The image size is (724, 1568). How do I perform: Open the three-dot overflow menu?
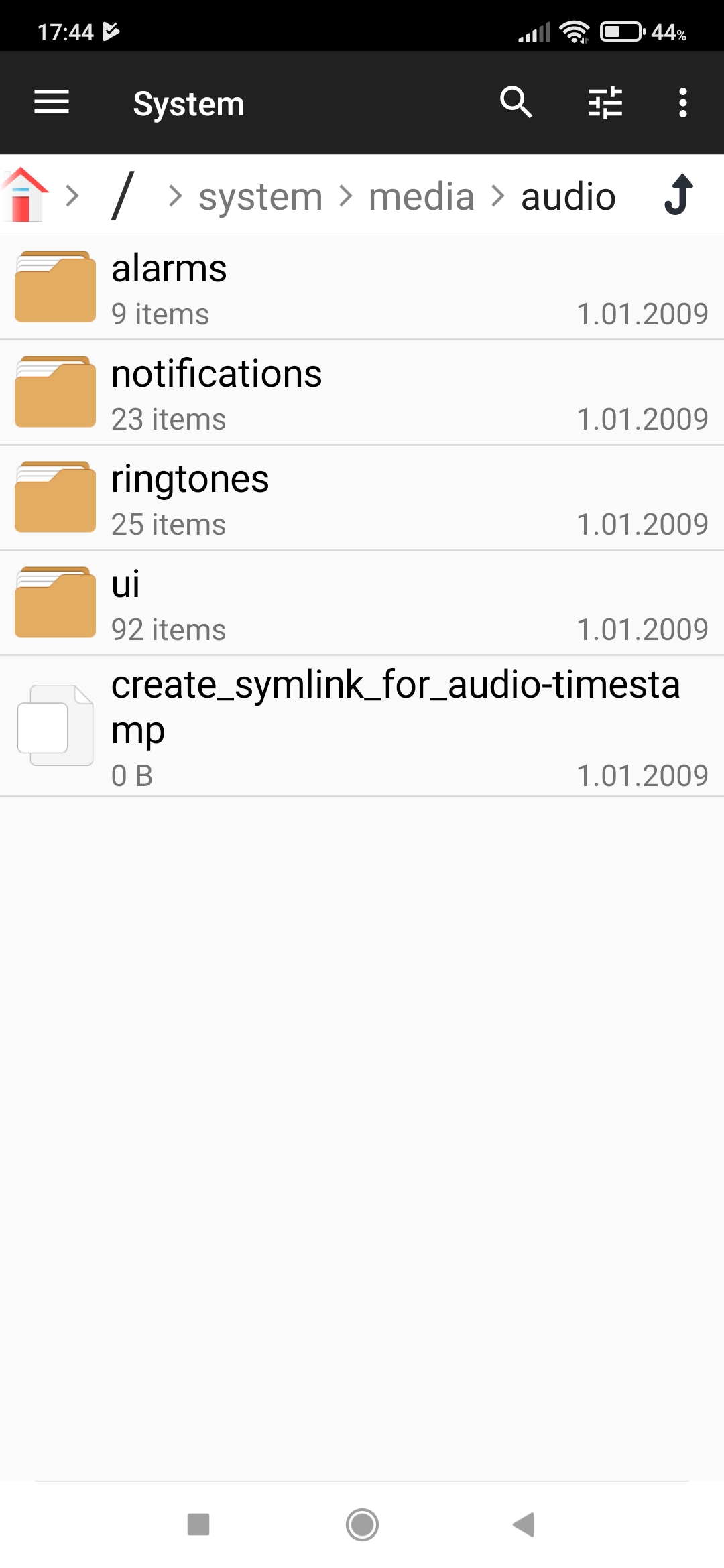pyautogui.click(x=682, y=103)
